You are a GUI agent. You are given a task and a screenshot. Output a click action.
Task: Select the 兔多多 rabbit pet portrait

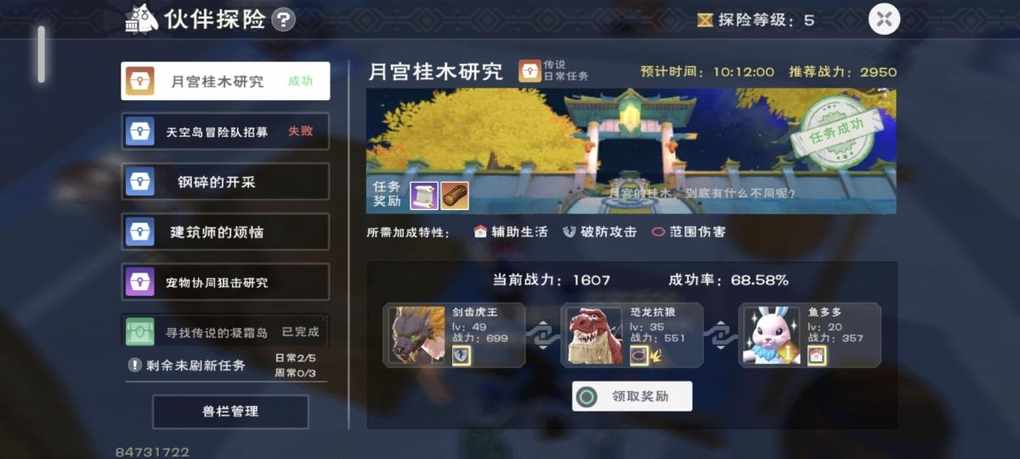[x=772, y=335]
